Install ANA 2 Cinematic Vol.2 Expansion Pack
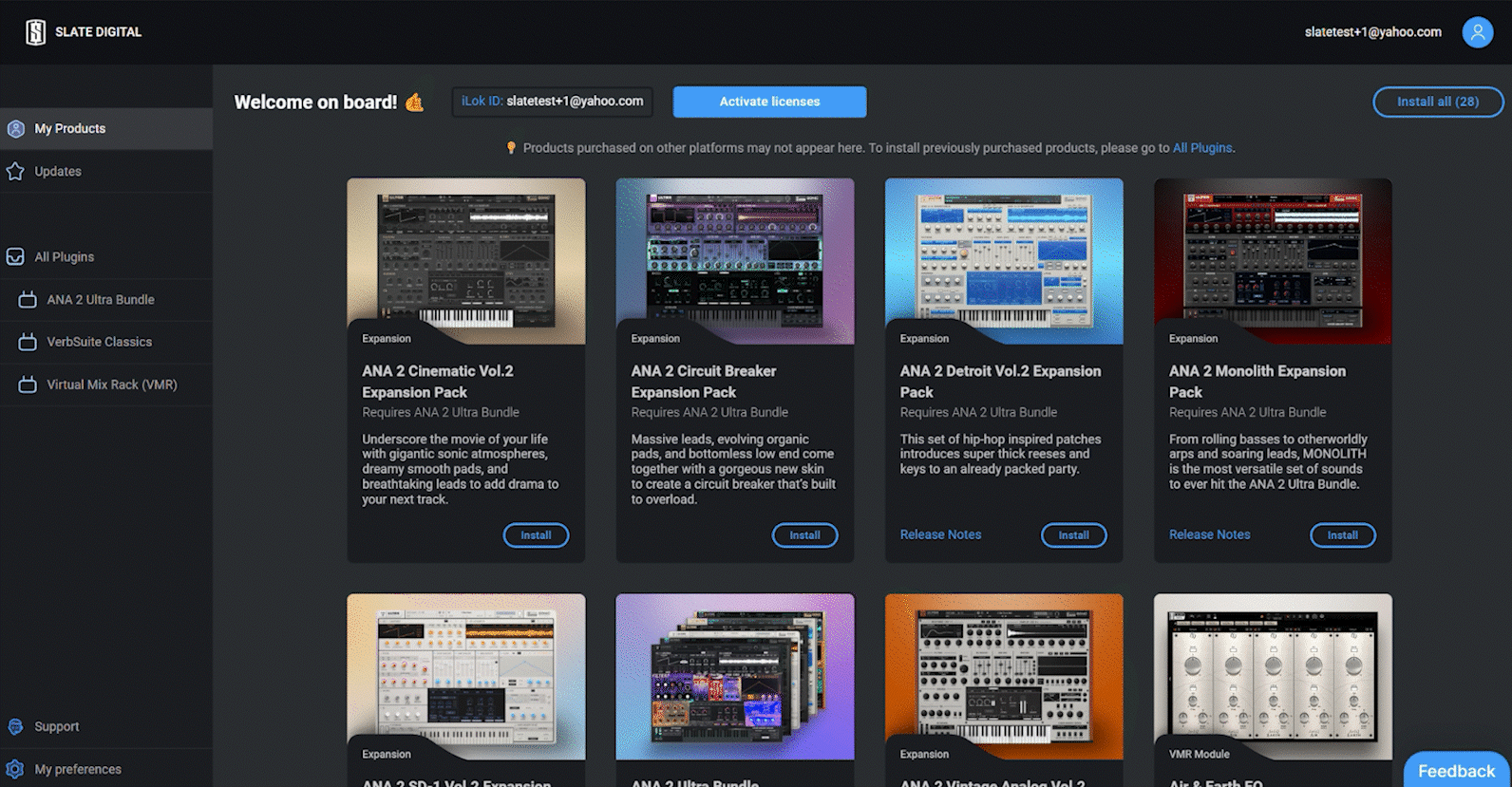This screenshot has width=1512, height=787. pyautogui.click(x=536, y=535)
